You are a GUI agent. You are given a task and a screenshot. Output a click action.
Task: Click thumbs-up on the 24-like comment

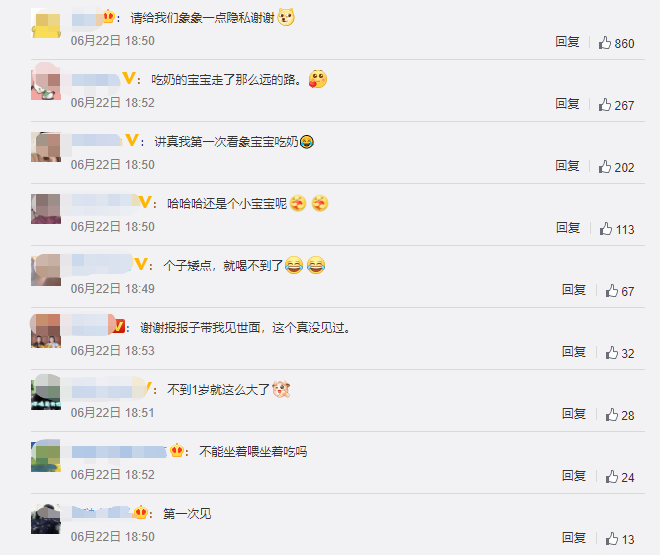coord(612,476)
